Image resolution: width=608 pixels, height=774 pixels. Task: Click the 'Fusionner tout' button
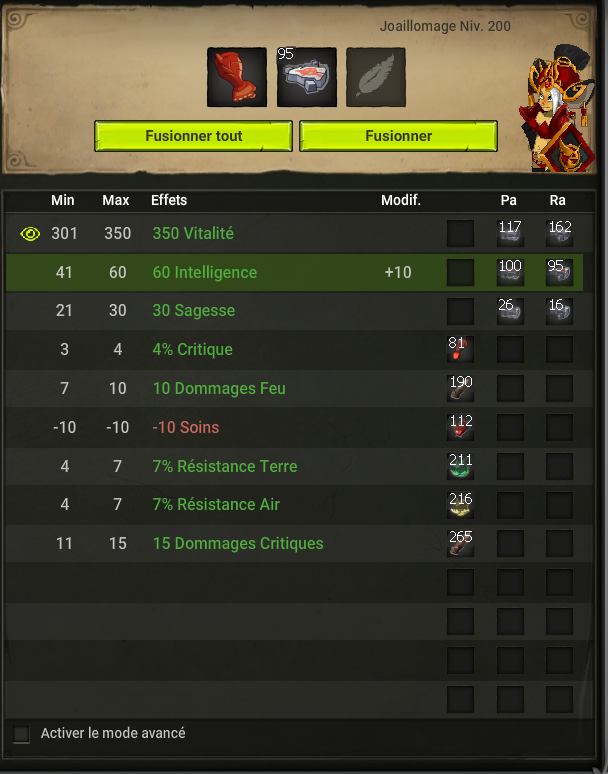click(193, 136)
